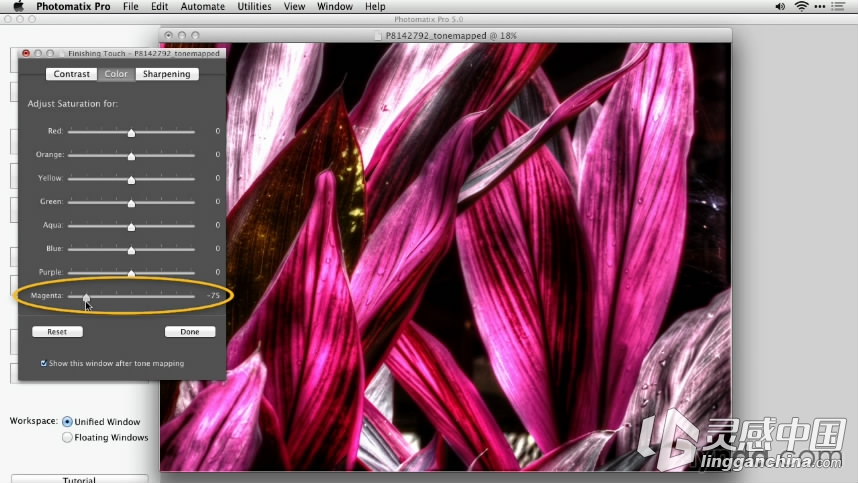
Task: Open the Wi-Fi status menu
Action: click(x=801, y=7)
